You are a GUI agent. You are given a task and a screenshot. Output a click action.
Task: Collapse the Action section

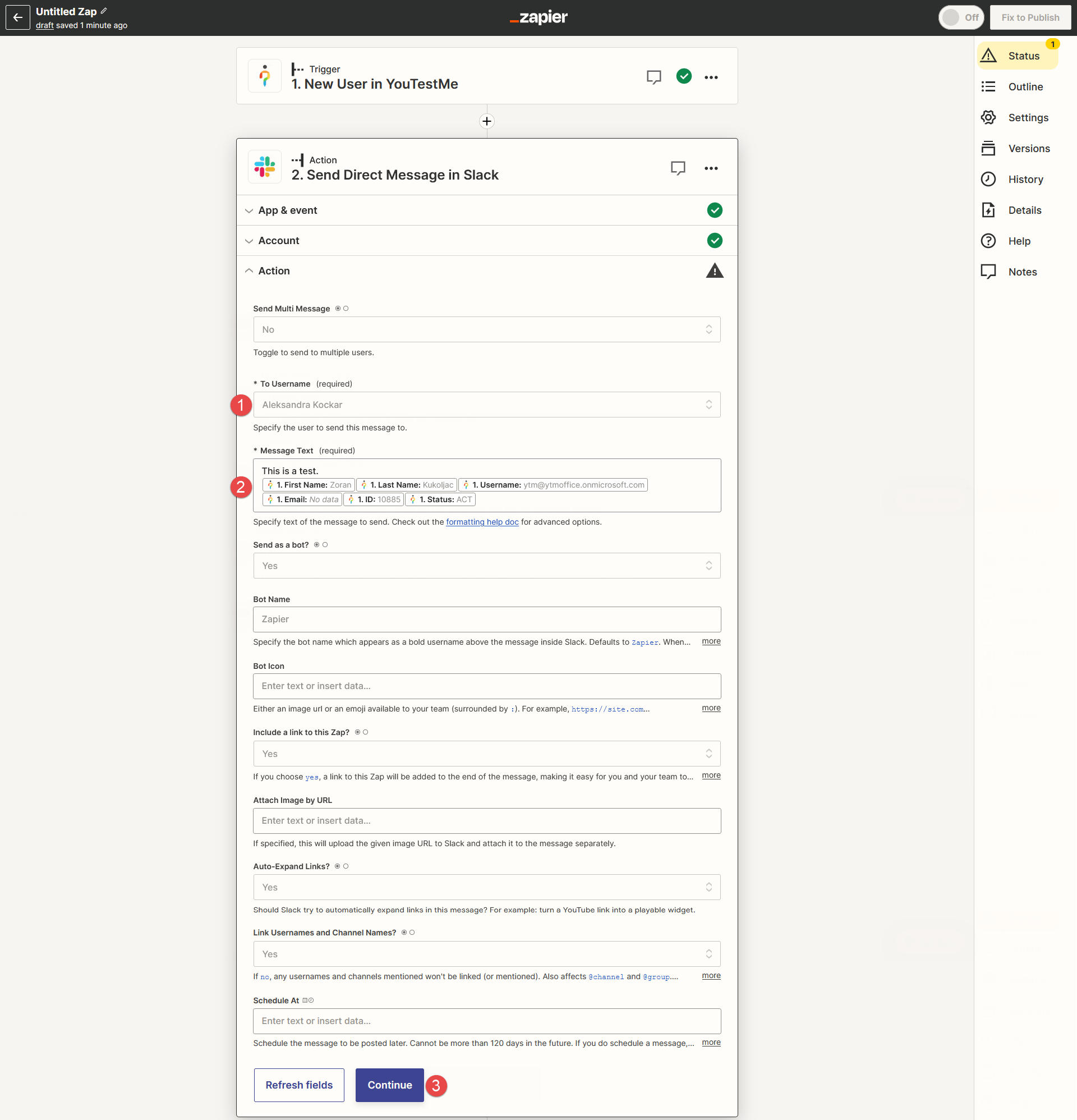click(x=487, y=271)
